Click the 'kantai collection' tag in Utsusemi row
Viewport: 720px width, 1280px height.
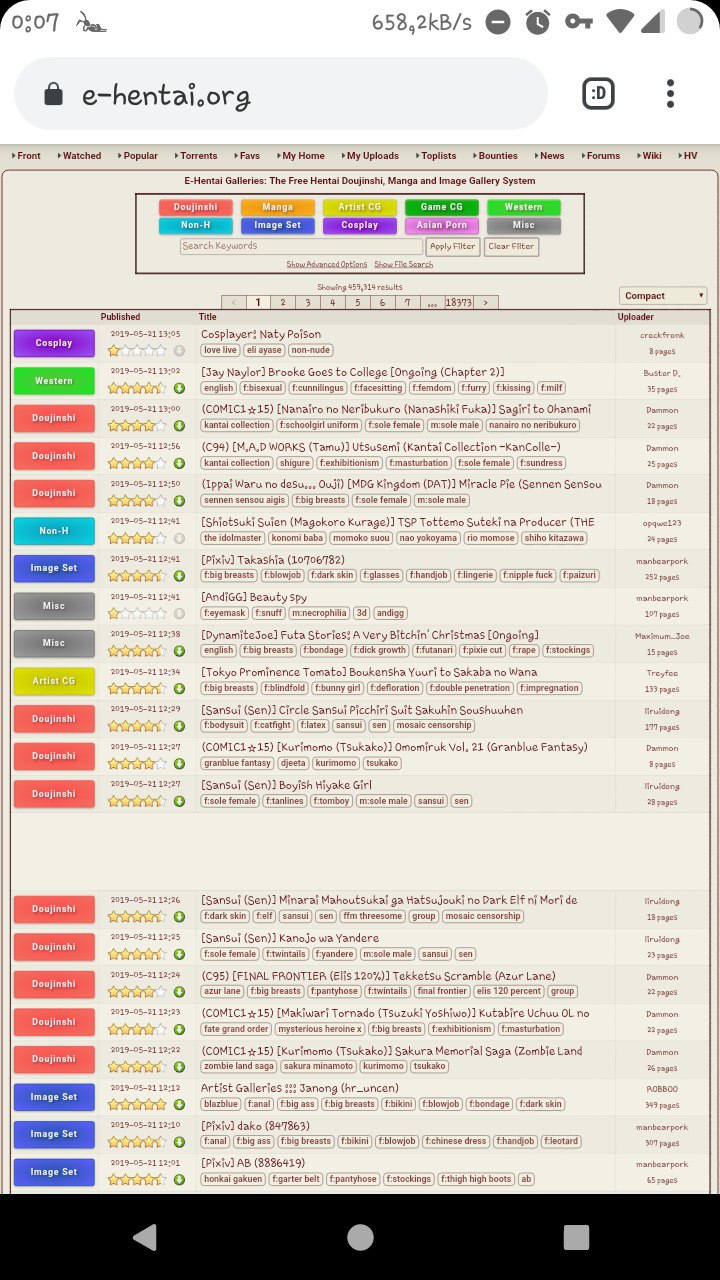coord(237,463)
